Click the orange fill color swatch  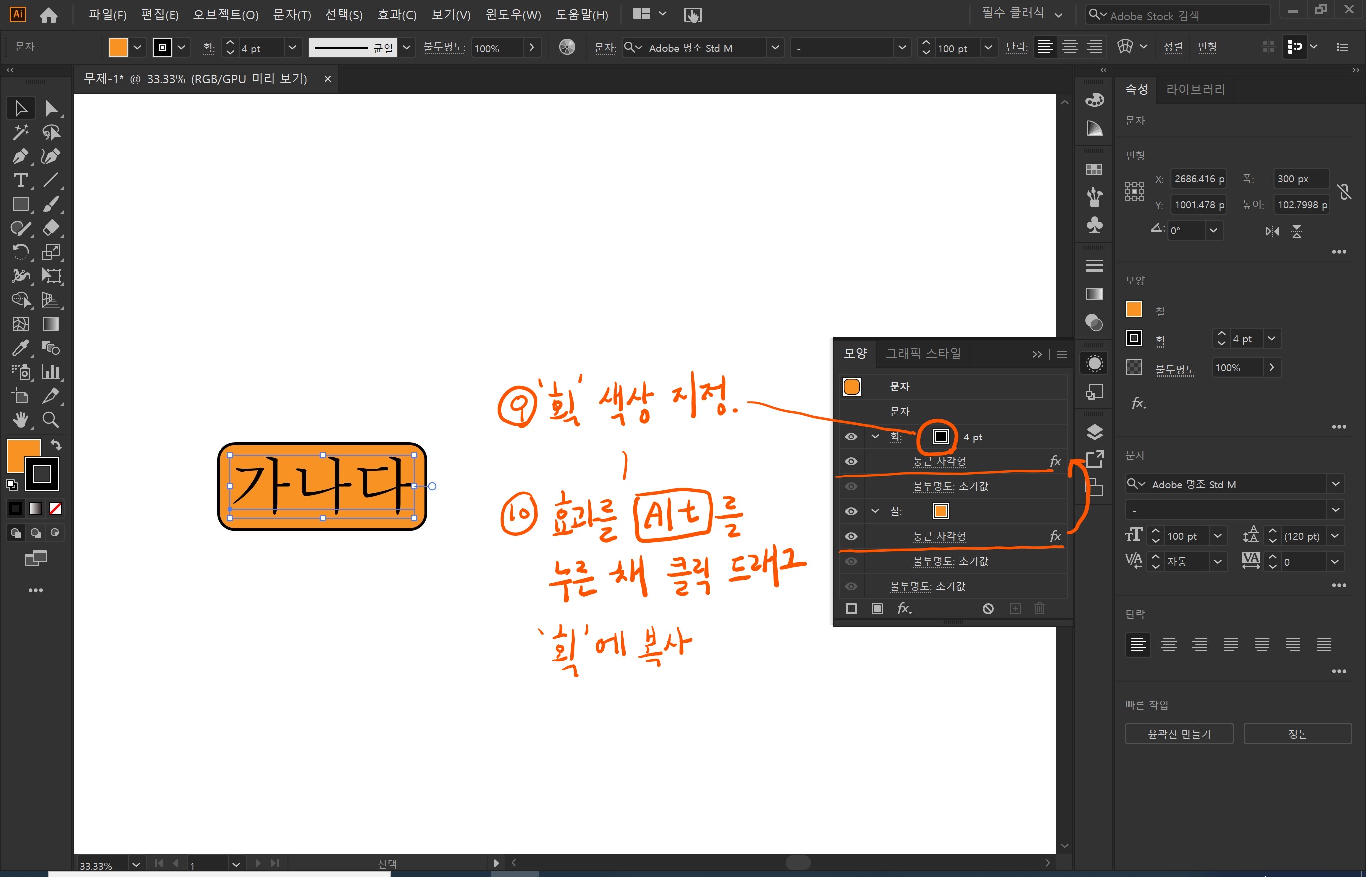[117, 47]
